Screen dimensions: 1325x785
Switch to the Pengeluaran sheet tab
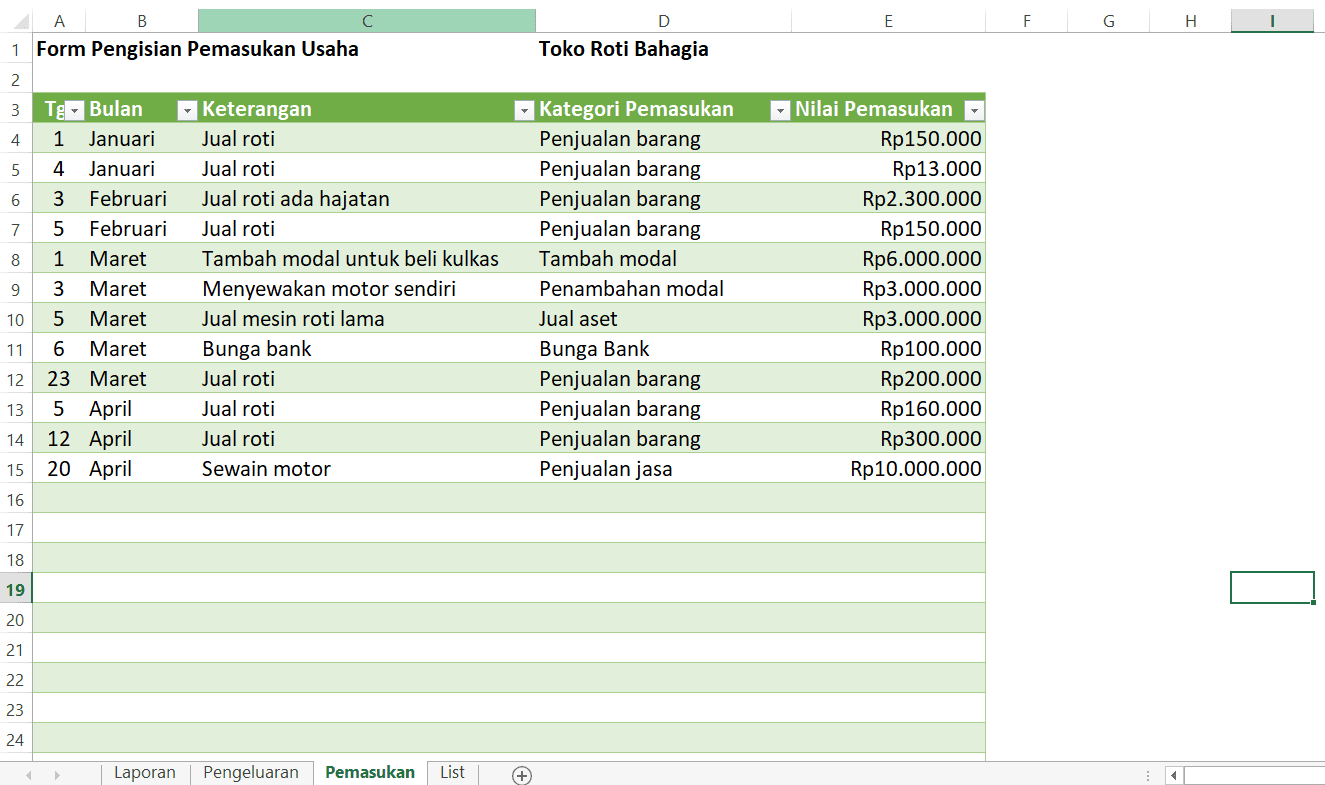tap(251, 772)
